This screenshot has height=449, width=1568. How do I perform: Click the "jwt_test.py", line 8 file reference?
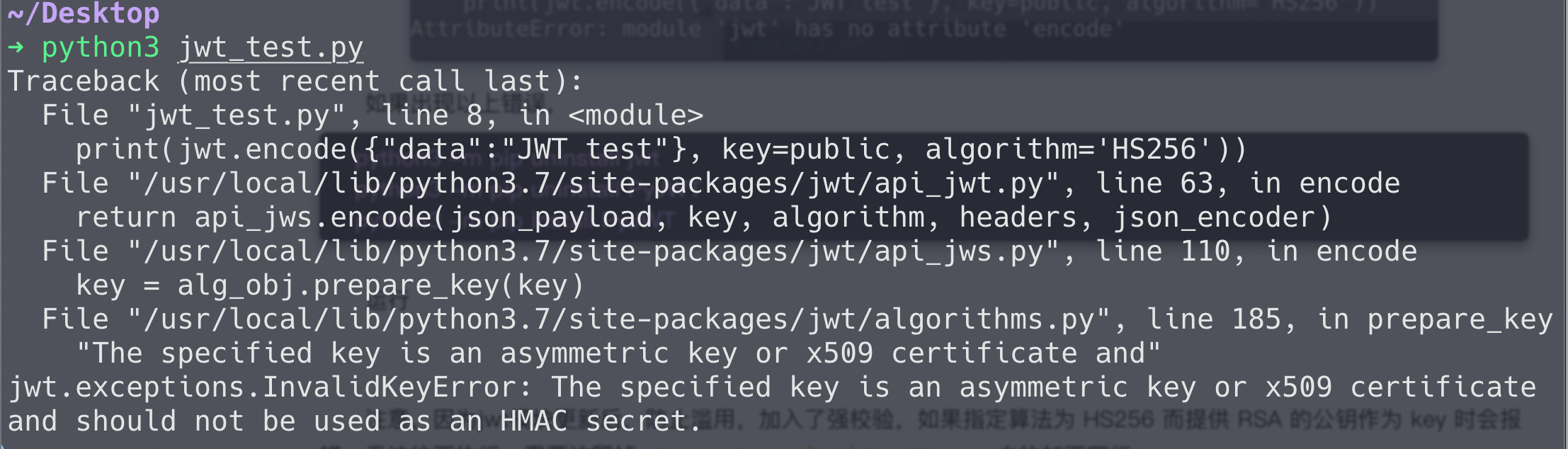pyautogui.click(x=305, y=115)
